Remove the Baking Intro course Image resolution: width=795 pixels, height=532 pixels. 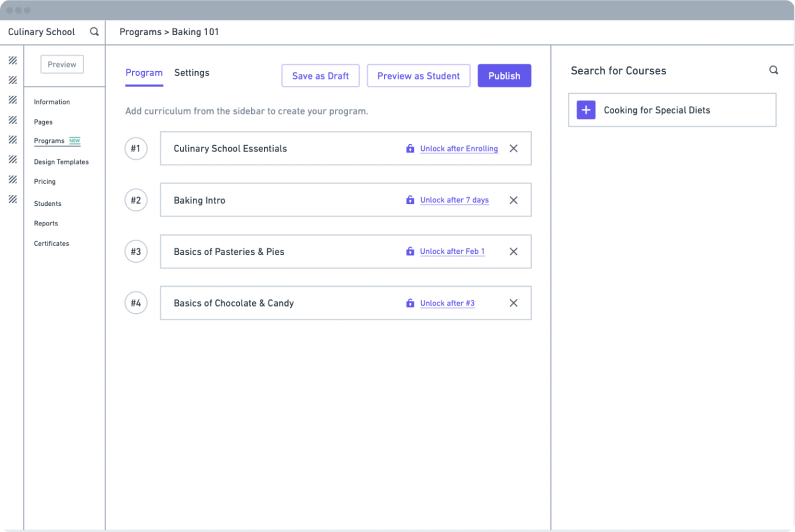pos(513,200)
